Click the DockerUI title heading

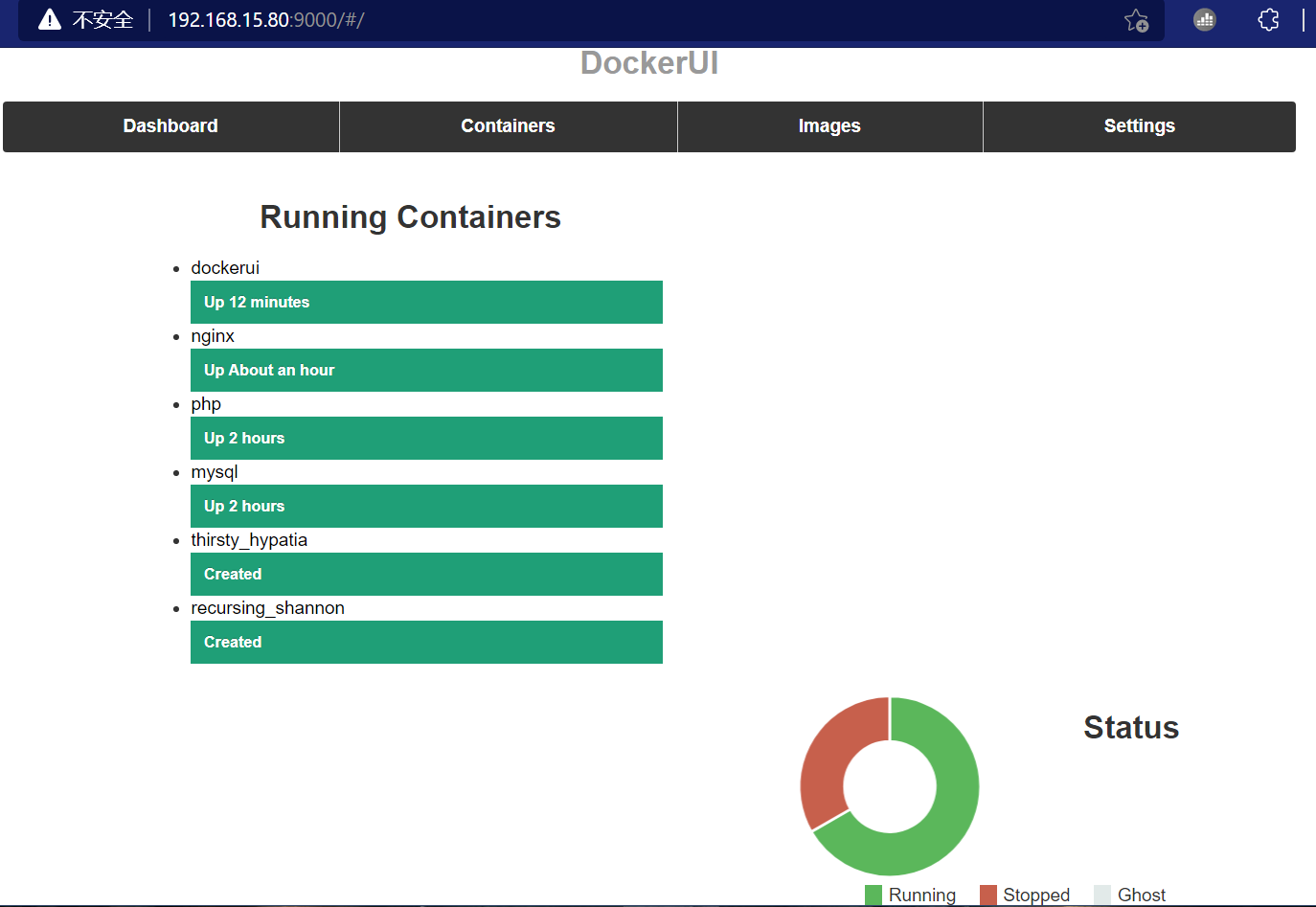[649, 63]
